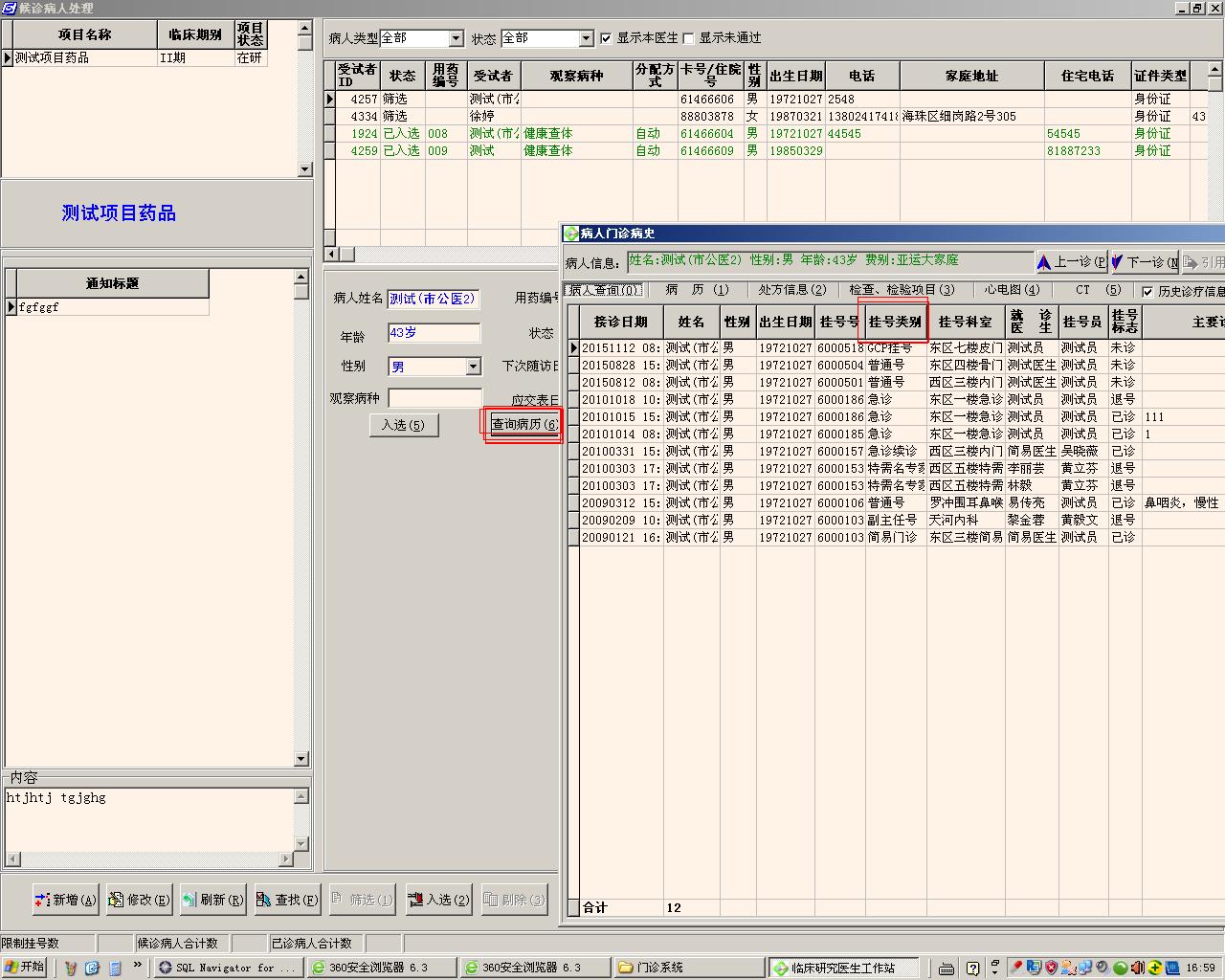Open the 状态 filter dropdown

pyautogui.click(x=586, y=38)
